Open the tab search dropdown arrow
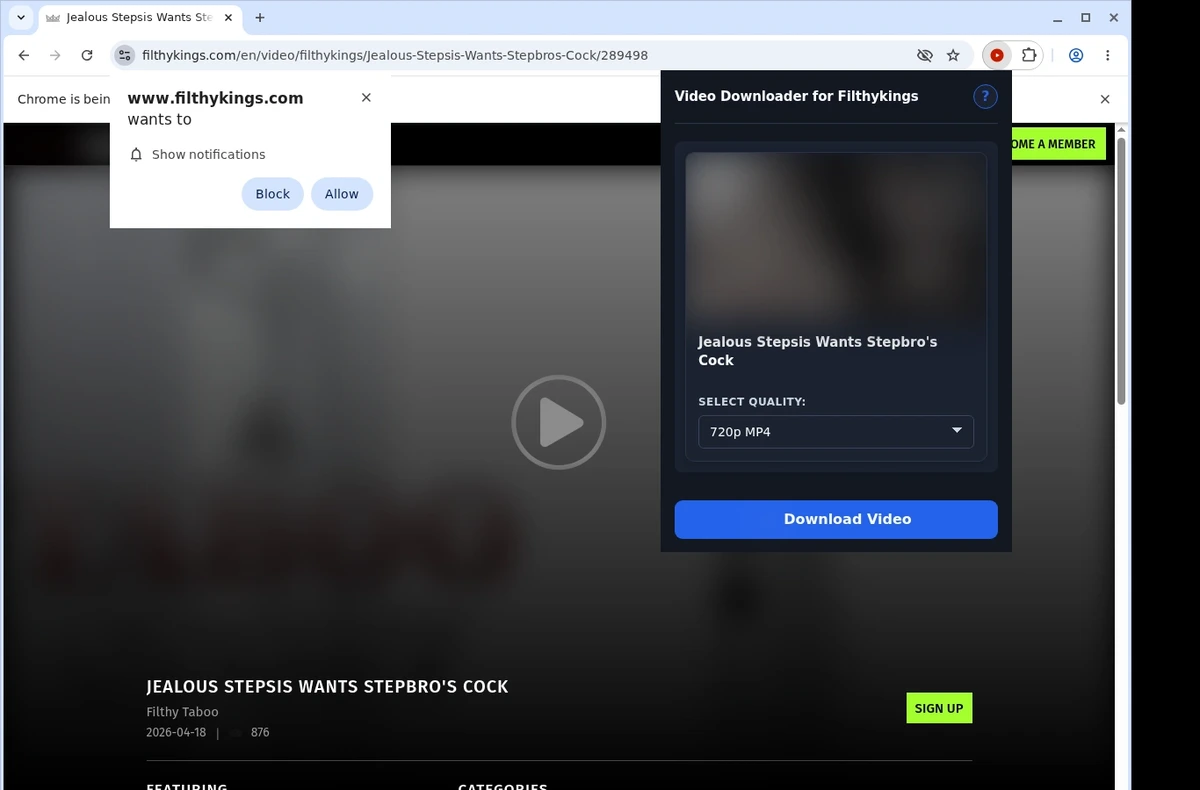 [x=21, y=18]
